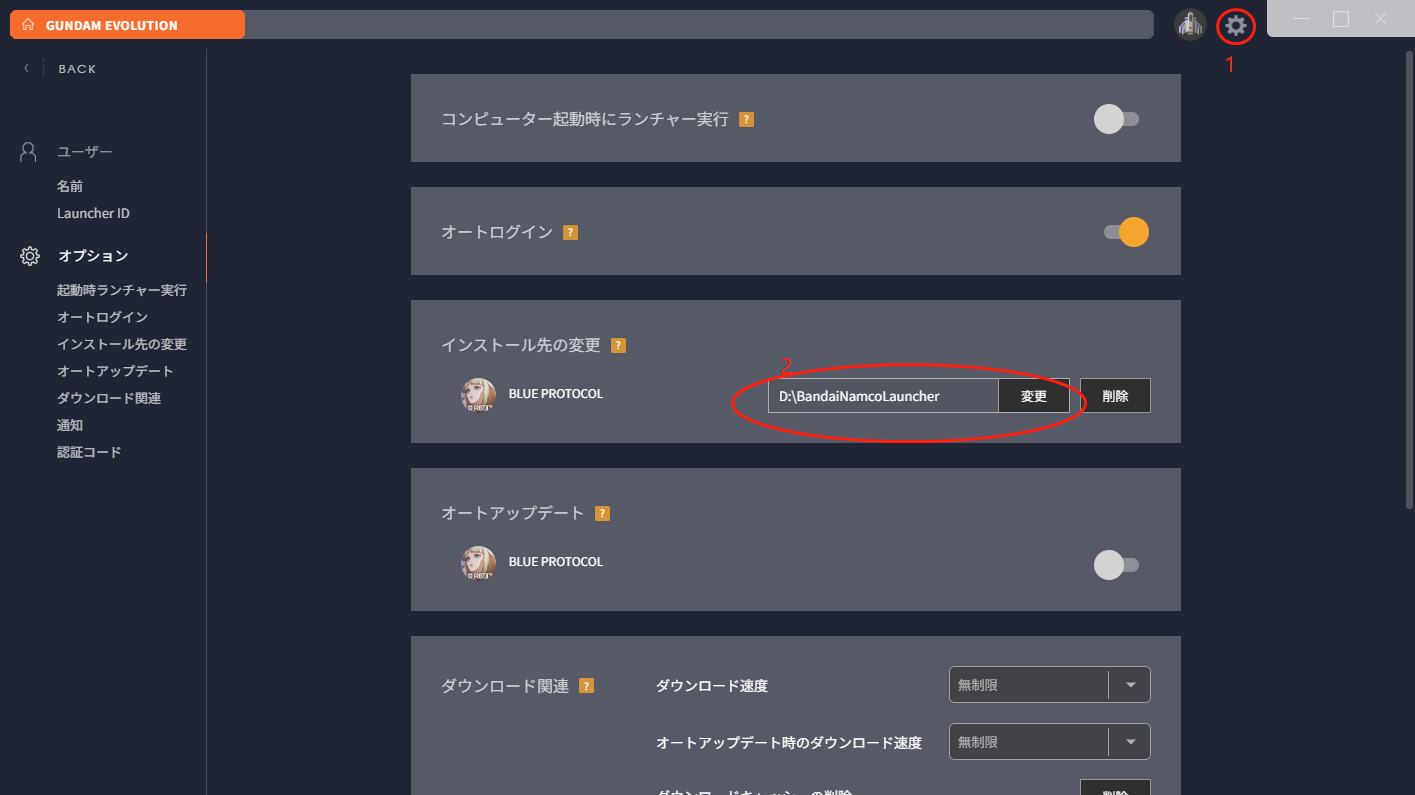Viewport: 1415px width, 795px height.
Task: Show help icon next to オートログイン
Action: pyautogui.click(x=570, y=232)
